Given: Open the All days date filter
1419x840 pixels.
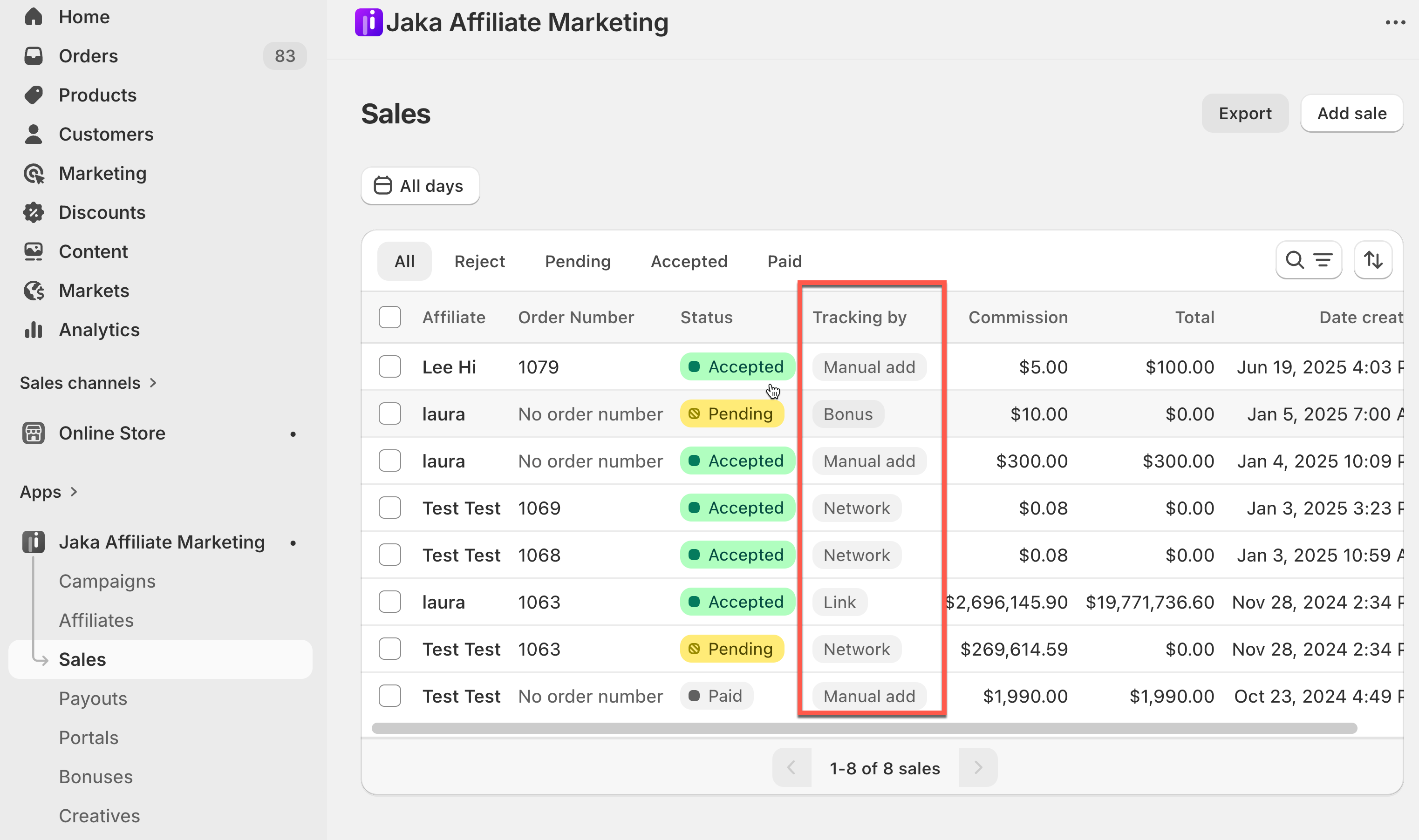Looking at the screenshot, I should coord(420,186).
